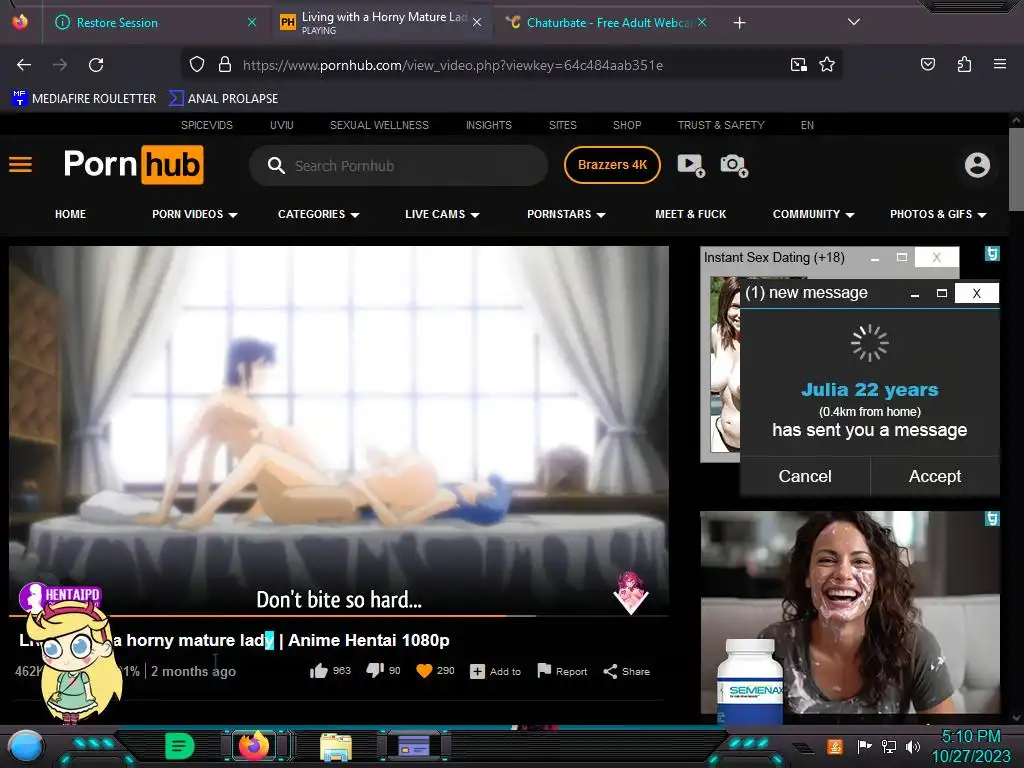This screenshot has width=1024, height=768.
Task: Click the upload photo camera icon
Action: 733,165
